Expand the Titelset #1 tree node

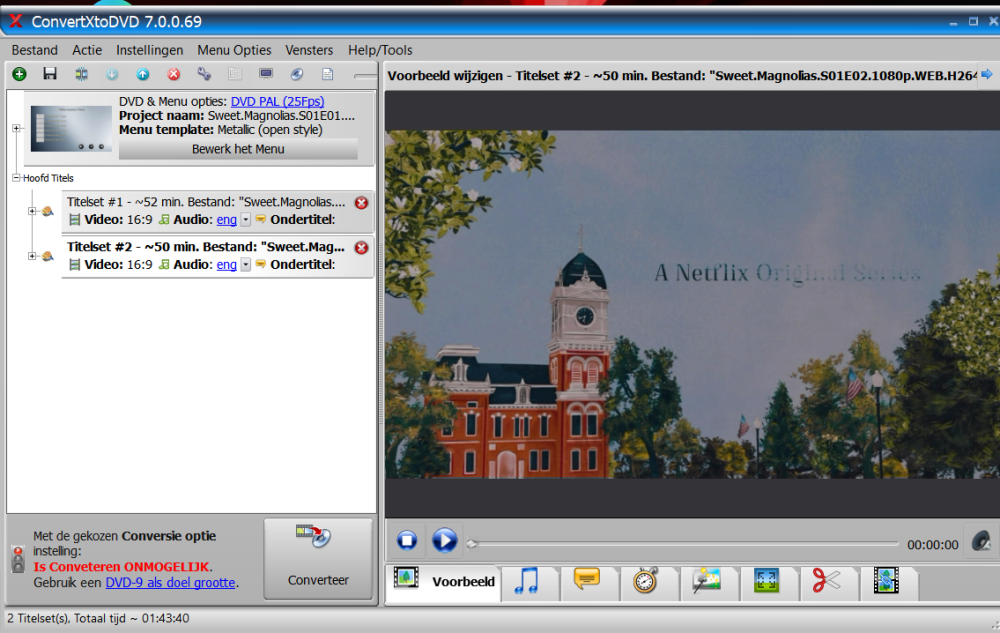[x=32, y=211]
